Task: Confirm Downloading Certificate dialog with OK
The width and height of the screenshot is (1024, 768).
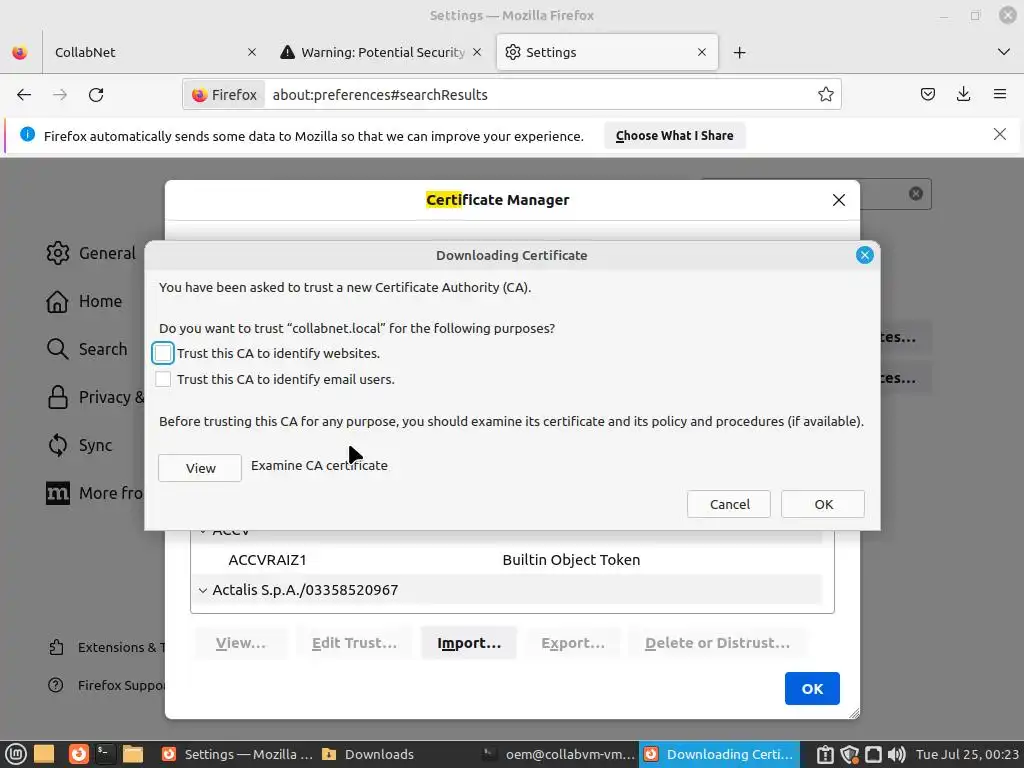Action: [x=823, y=504]
